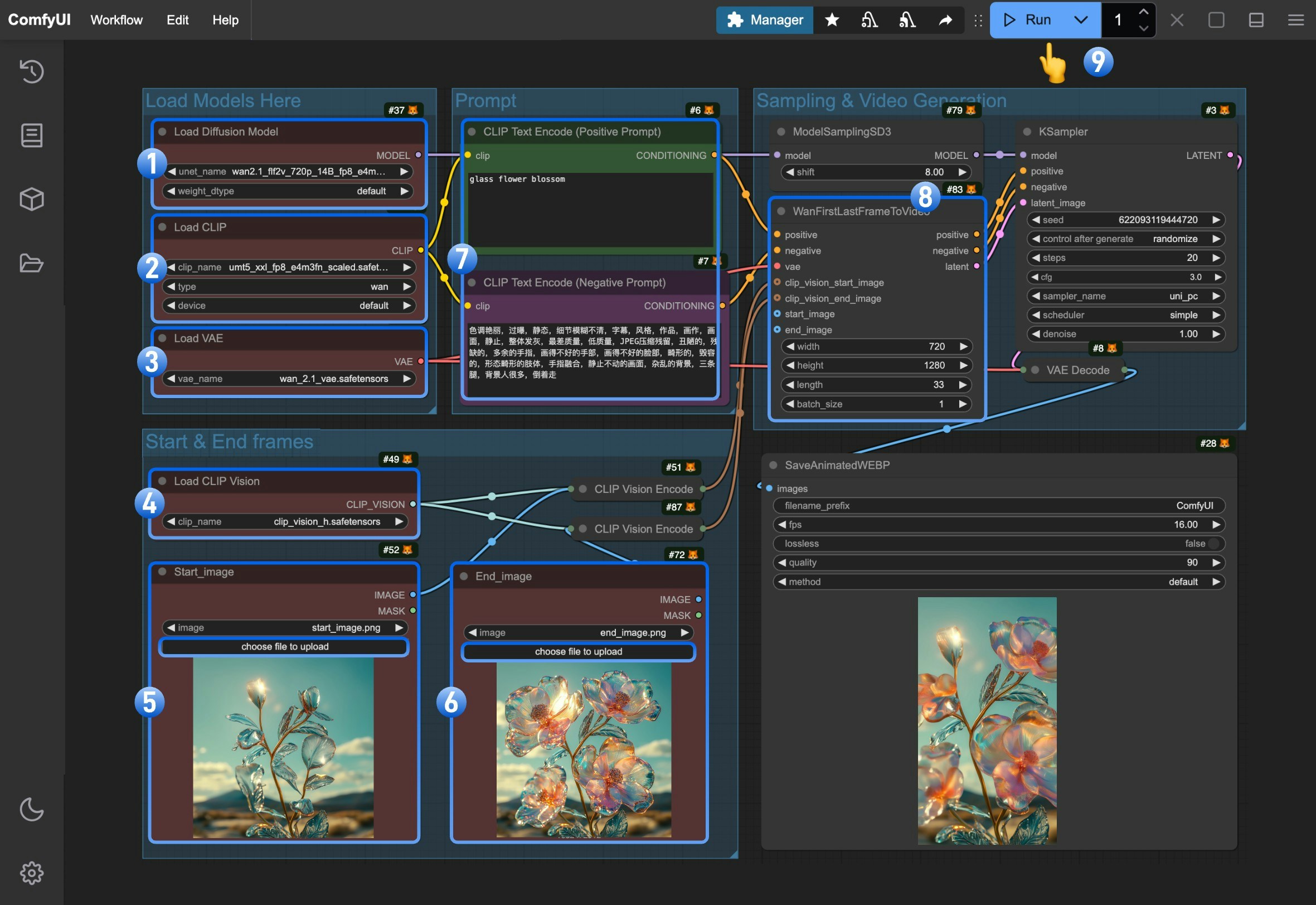Toggle dark theme with the moon icon
This screenshot has height=905, width=1316.
pyautogui.click(x=32, y=810)
